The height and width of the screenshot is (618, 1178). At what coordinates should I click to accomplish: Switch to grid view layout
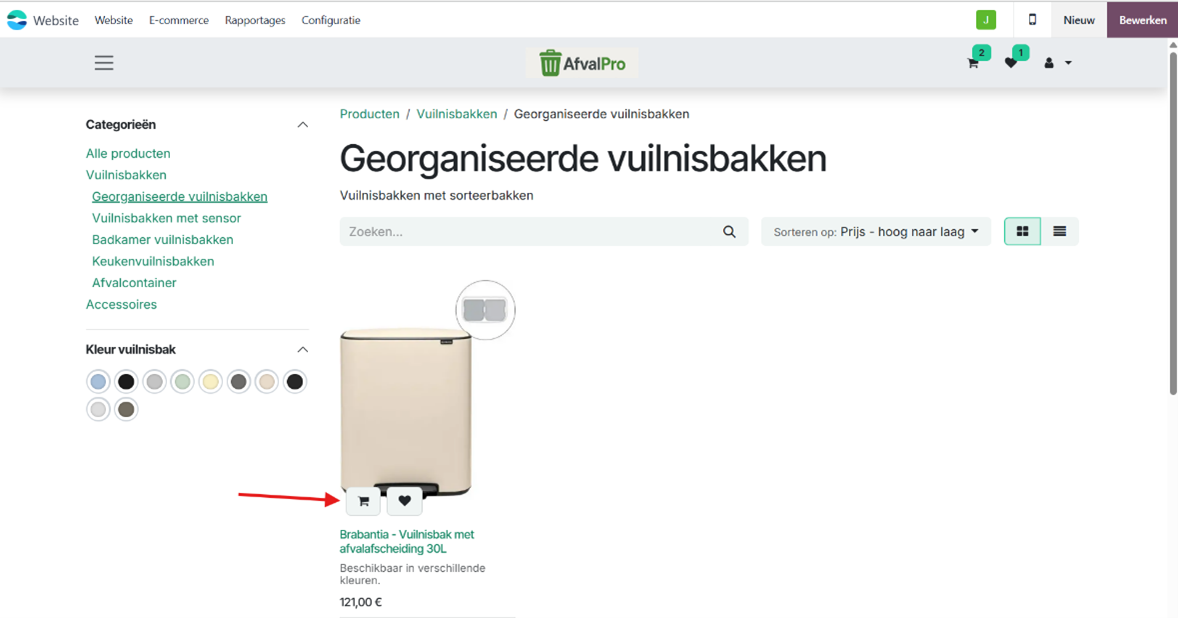pos(1022,232)
